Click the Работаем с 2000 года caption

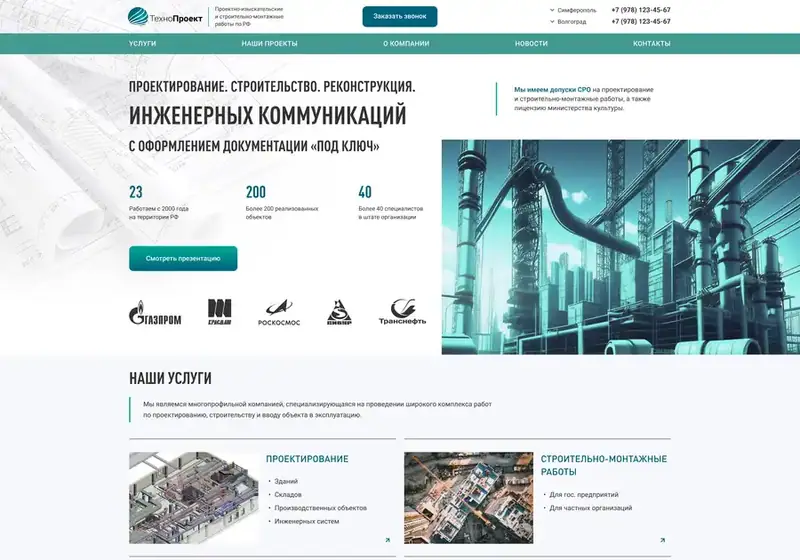point(159,213)
